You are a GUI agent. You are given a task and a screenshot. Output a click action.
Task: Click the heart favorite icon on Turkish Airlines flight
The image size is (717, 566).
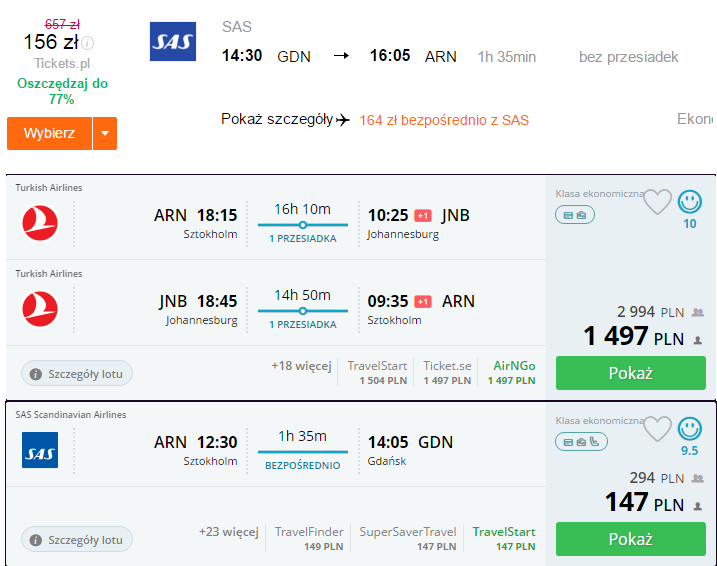(658, 202)
